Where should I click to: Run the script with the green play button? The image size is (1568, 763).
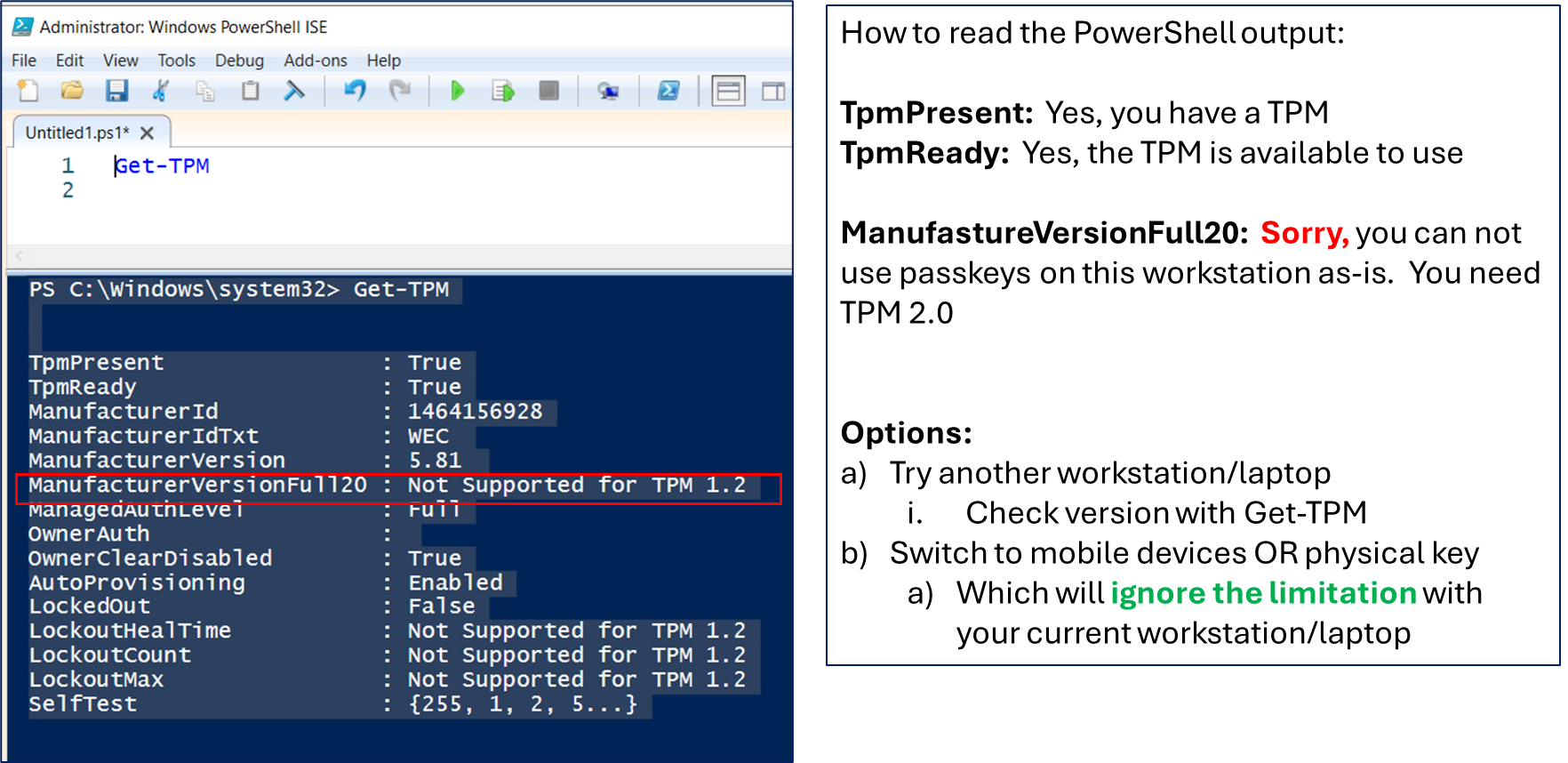tap(458, 91)
